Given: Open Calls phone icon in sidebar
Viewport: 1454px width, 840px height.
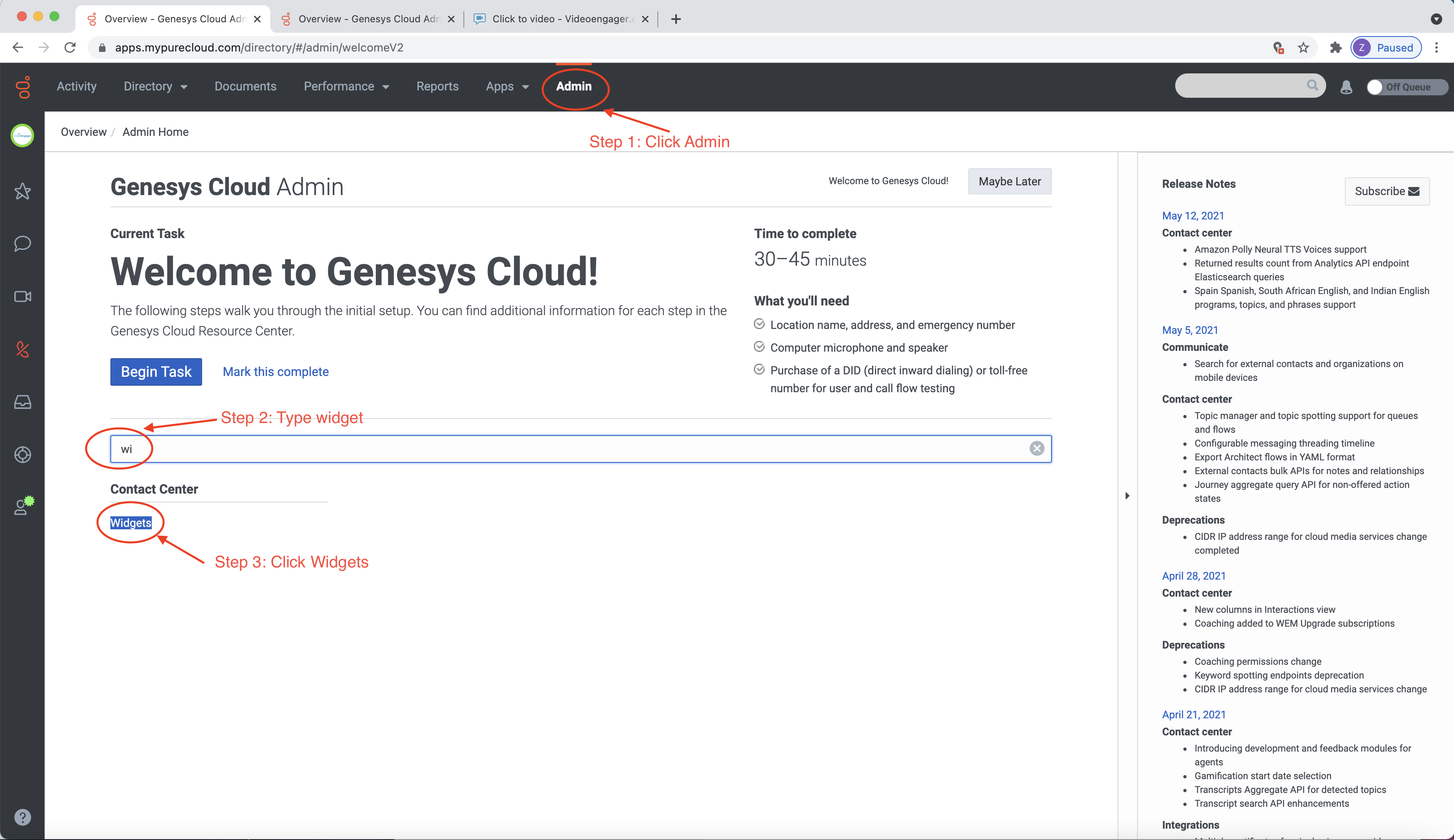Looking at the screenshot, I should coord(22,349).
